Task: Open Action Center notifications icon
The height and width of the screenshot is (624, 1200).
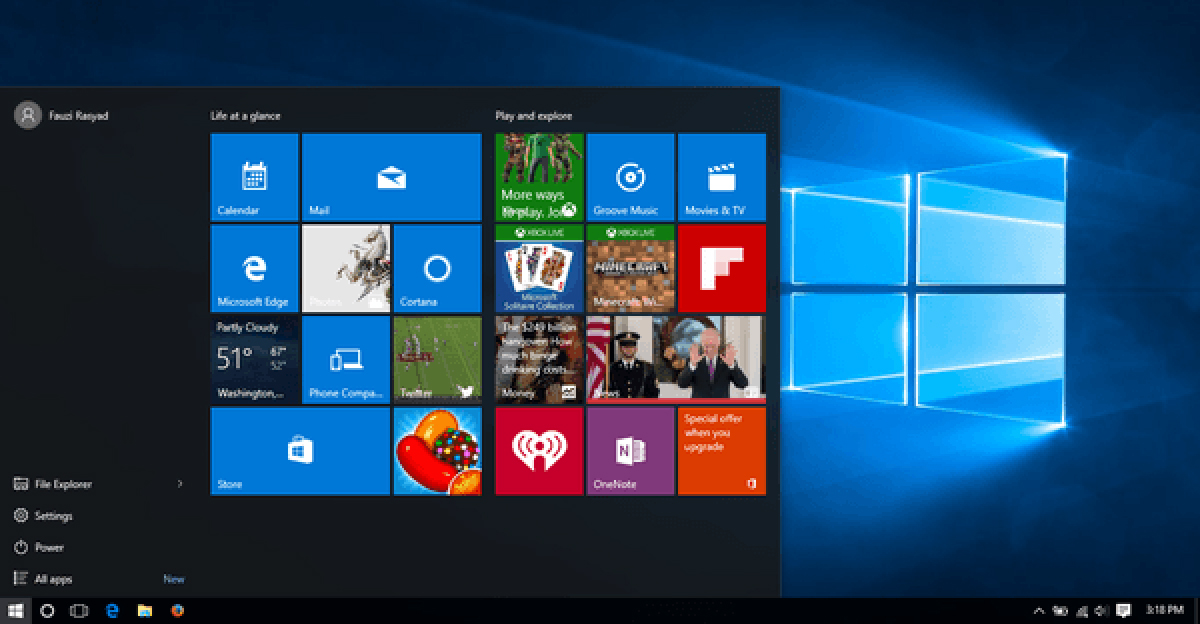Action: click(1123, 610)
